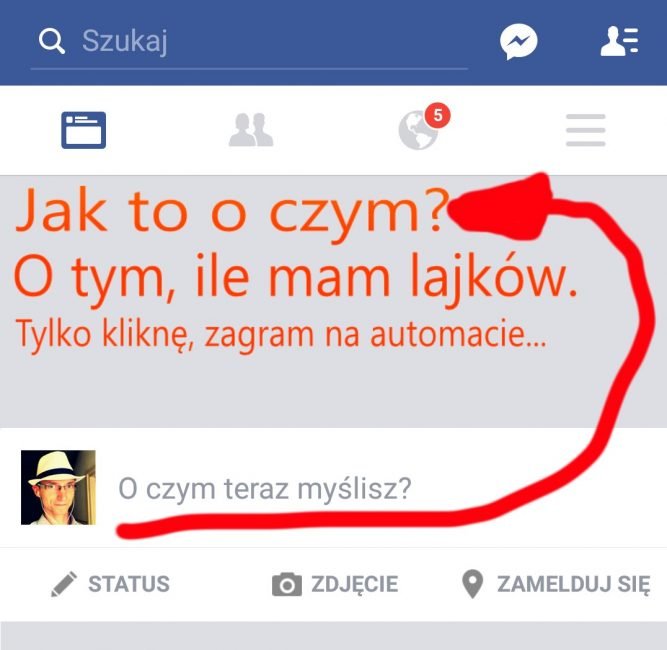Click the "O tym, ile mam lajków." line

[x=296, y=277]
